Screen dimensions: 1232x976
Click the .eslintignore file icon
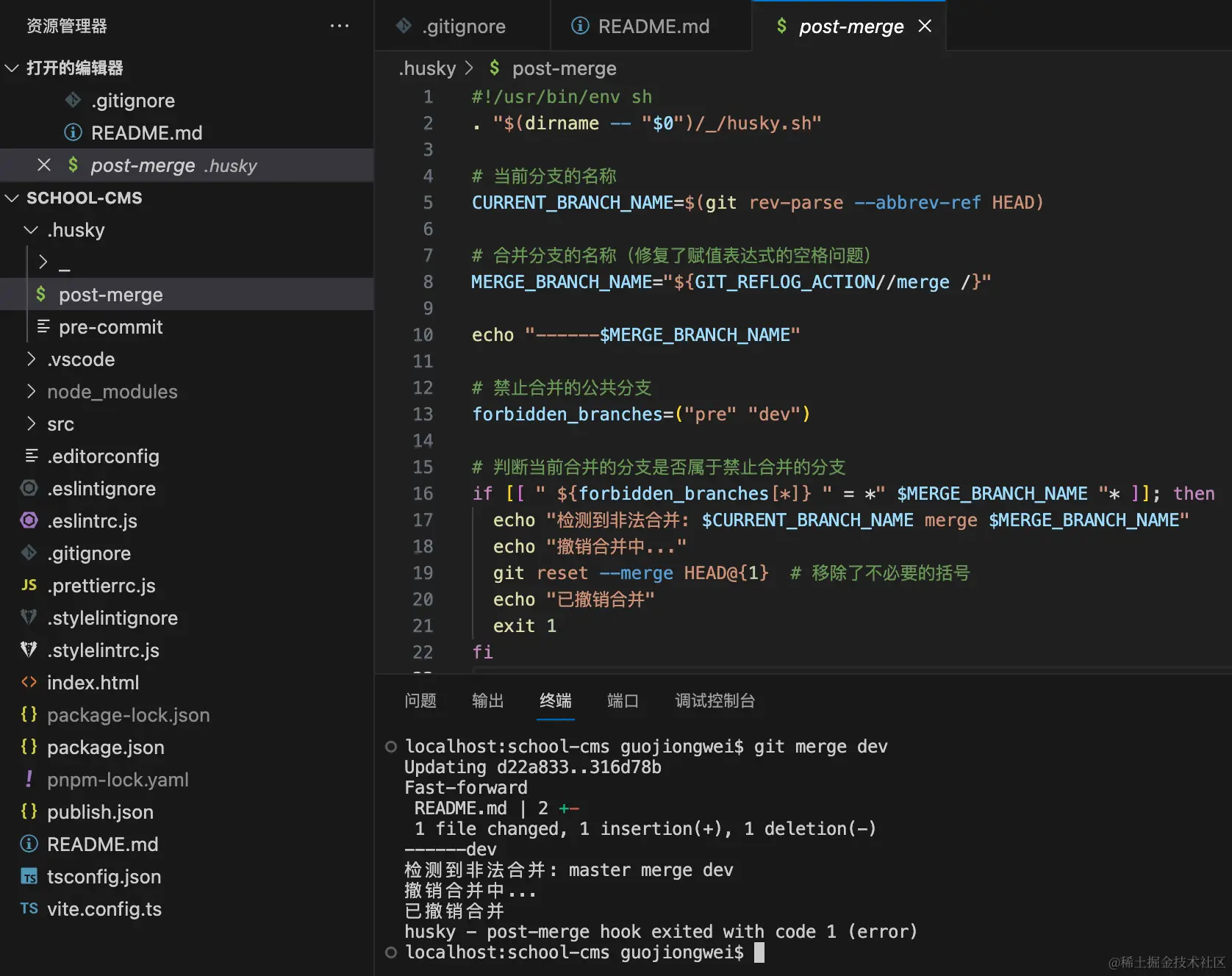[x=29, y=488]
